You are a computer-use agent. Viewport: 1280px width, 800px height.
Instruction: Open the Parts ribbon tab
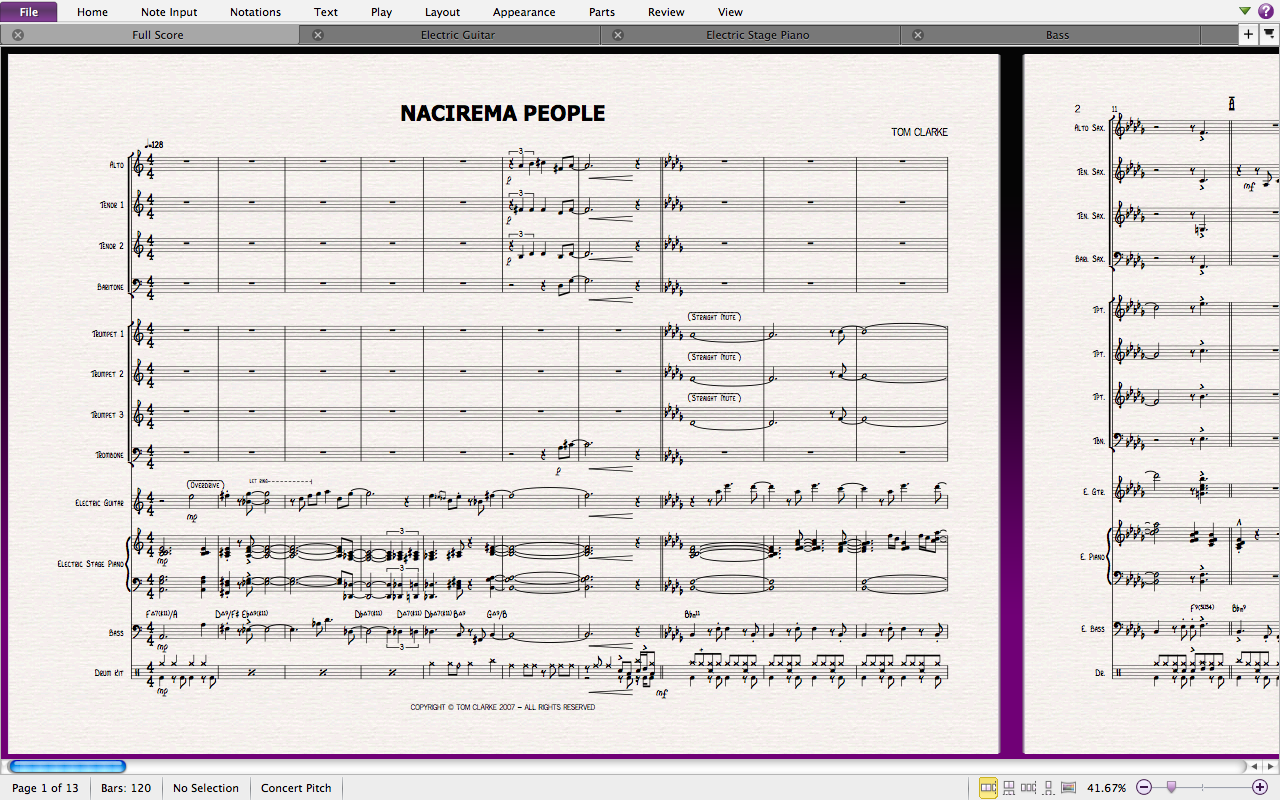point(602,12)
